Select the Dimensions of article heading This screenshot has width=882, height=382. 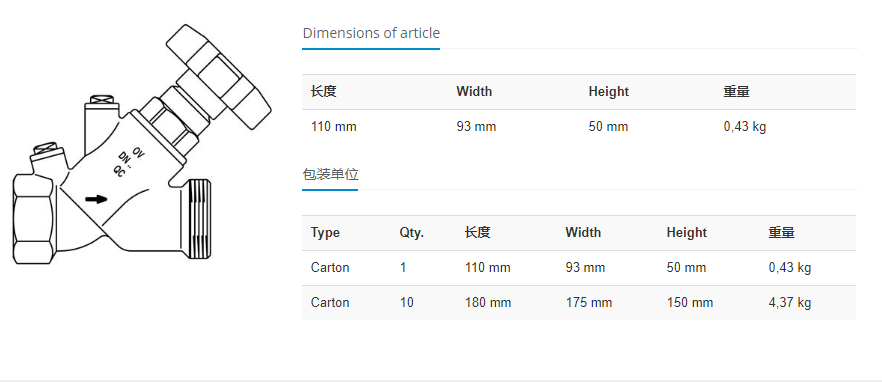371,33
